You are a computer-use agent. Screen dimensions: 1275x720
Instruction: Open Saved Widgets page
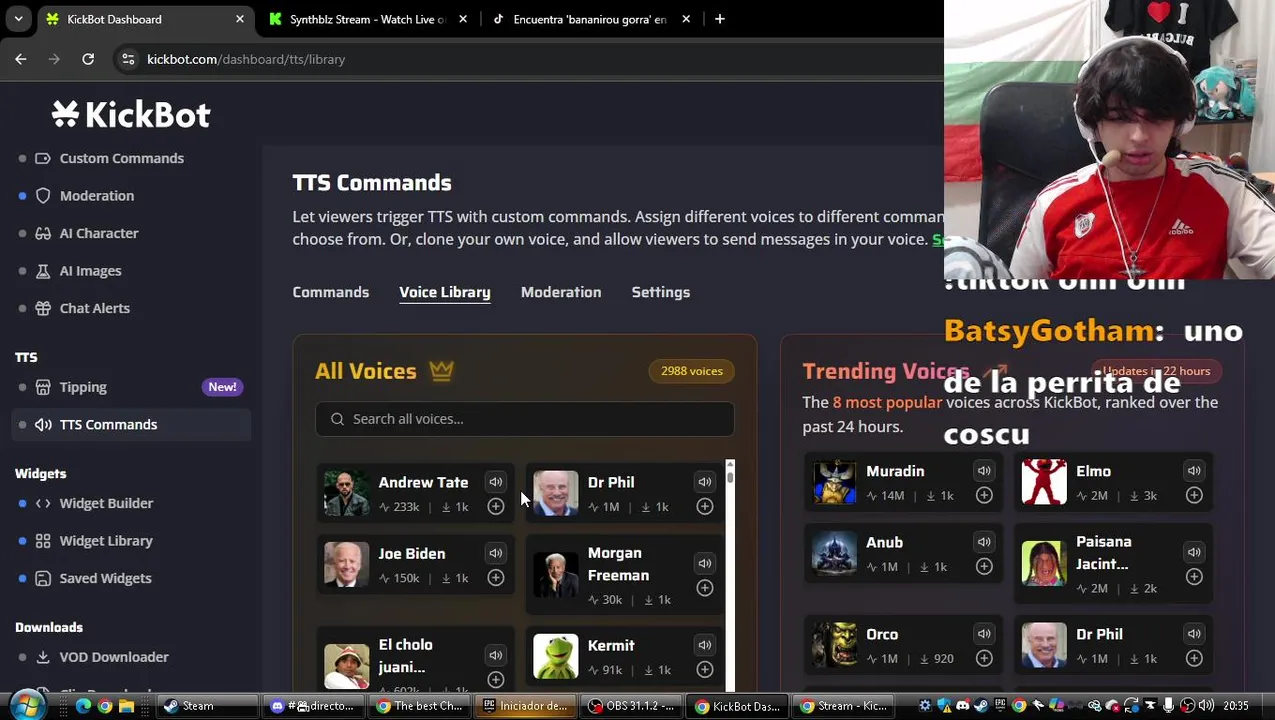(x=105, y=578)
